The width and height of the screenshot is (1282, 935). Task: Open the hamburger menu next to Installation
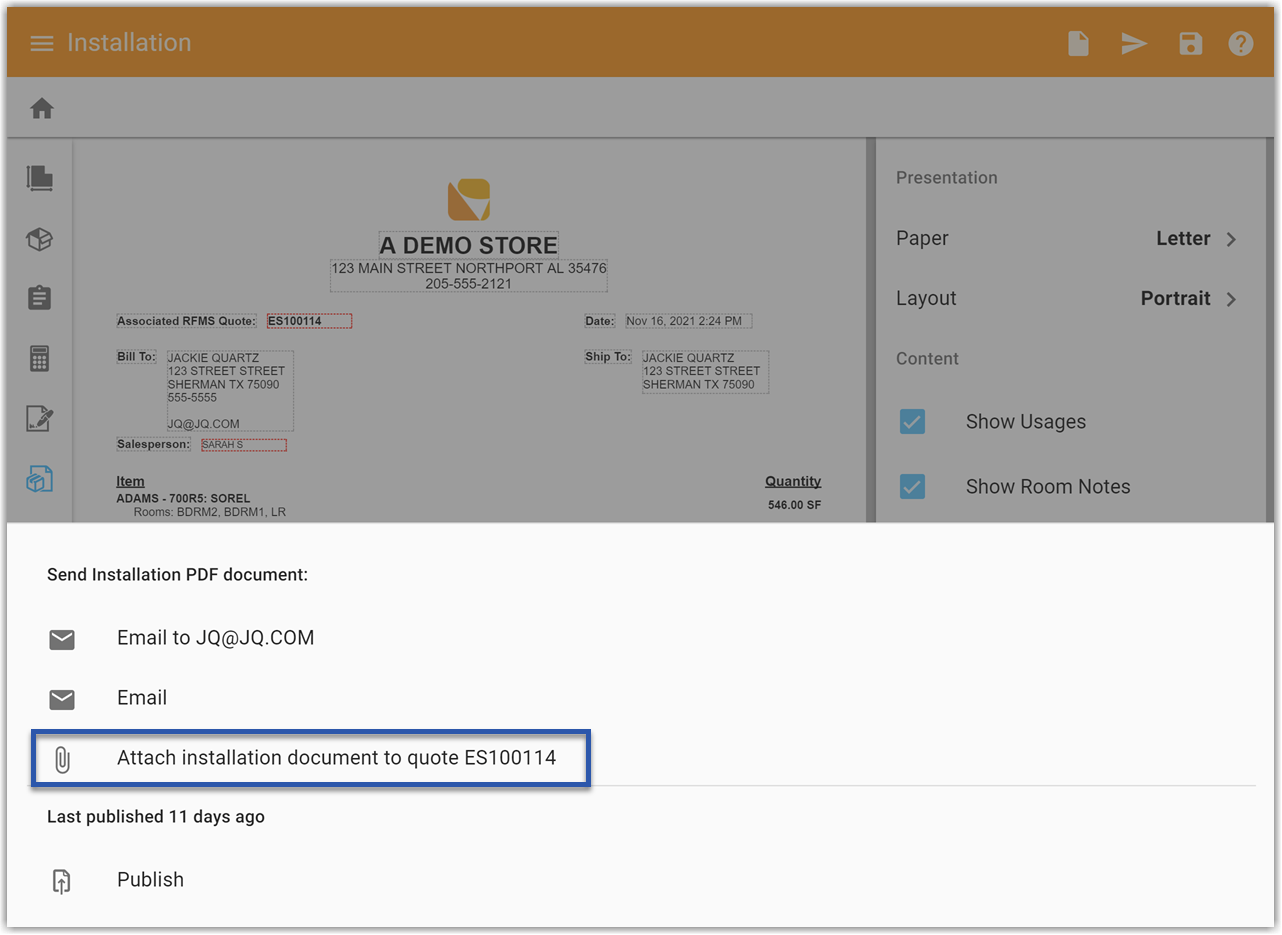pos(41,43)
